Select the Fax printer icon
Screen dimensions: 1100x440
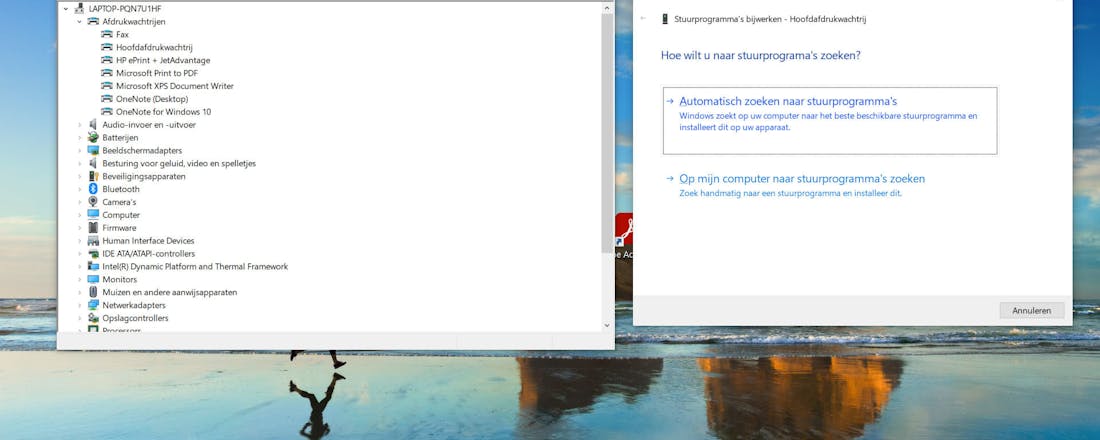[x=107, y=34]
